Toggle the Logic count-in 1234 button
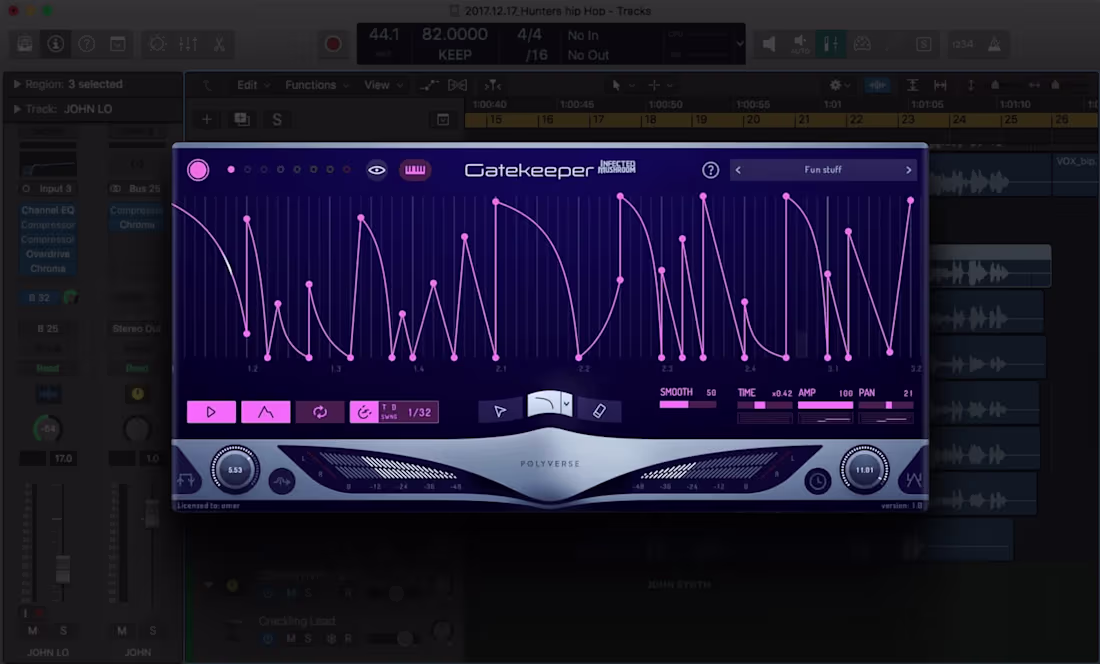Image resolution: width=1100 pixels, height=664 pixels. tap(962, 44)
